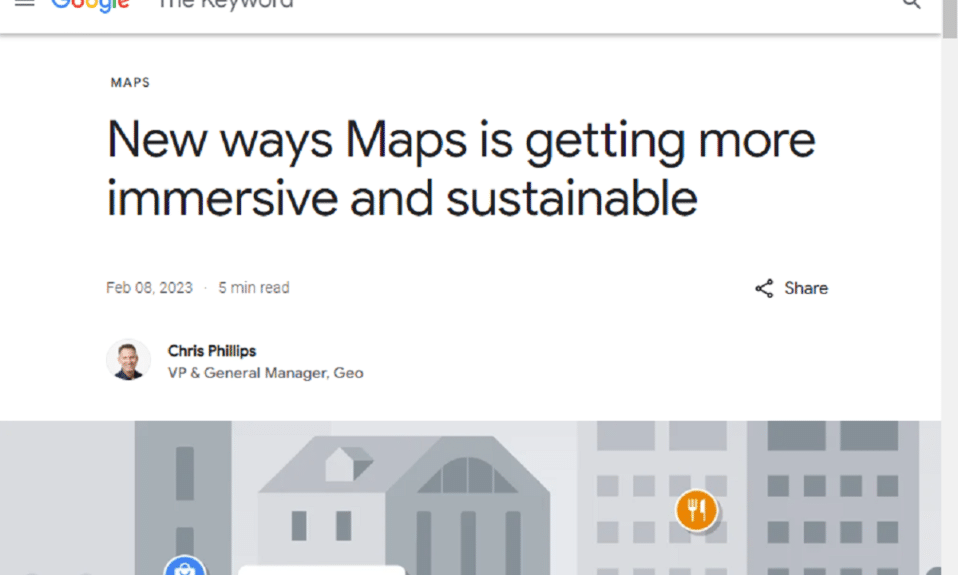The height and width of the screenshot is (575, 958).
Task: Click the Share button label
Action: click(806, 288)
